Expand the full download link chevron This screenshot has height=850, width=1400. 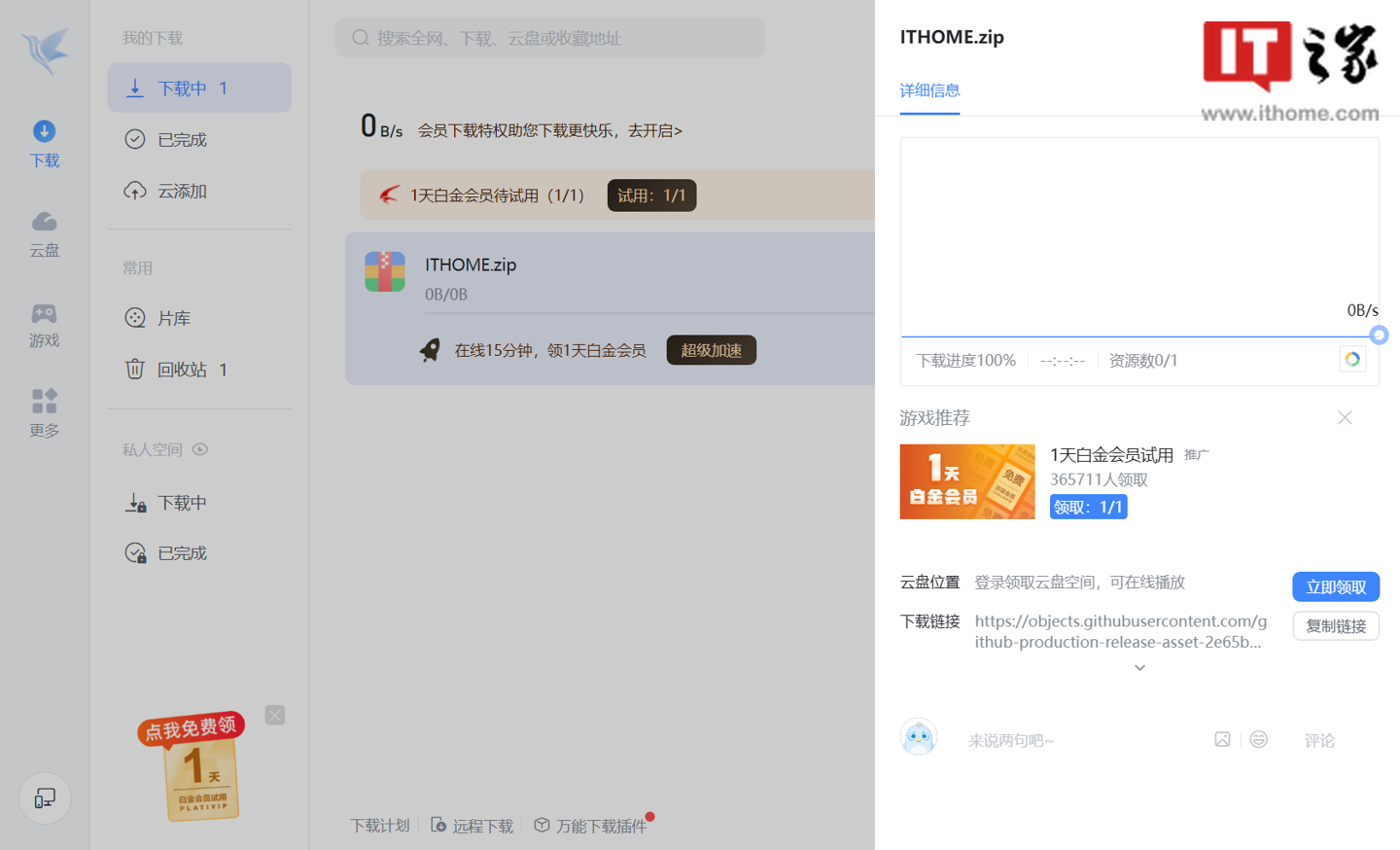(1139, 668)
